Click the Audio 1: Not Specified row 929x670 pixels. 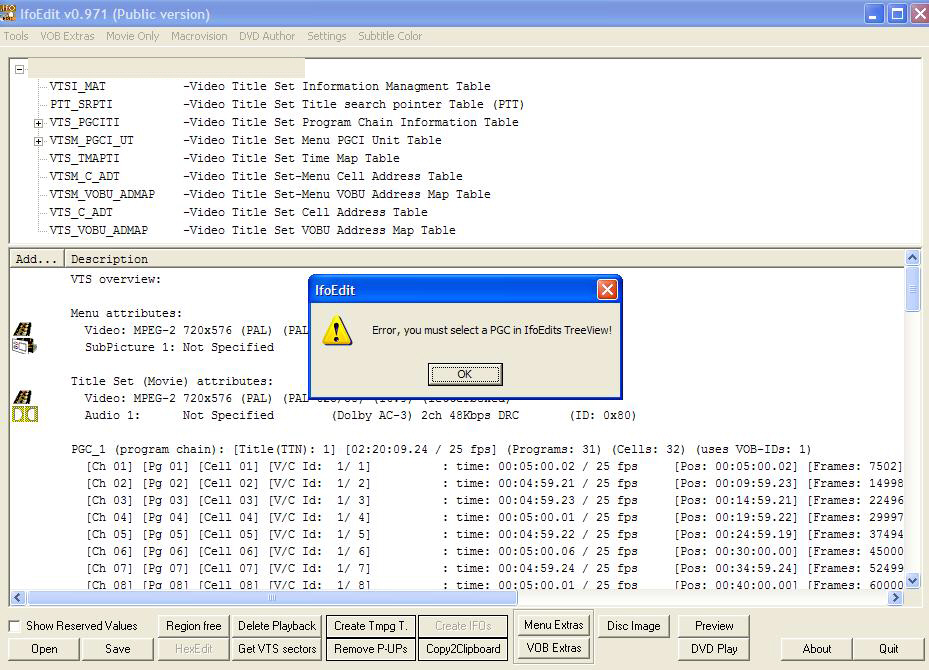360,415
